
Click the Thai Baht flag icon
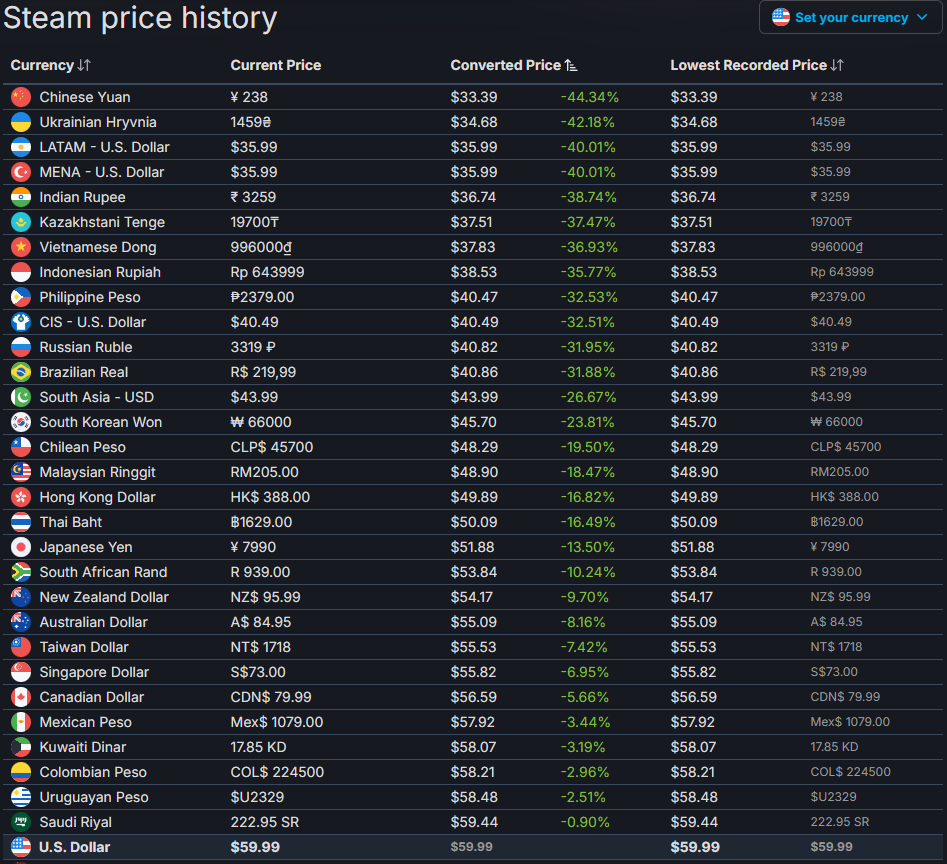(21, 522)
